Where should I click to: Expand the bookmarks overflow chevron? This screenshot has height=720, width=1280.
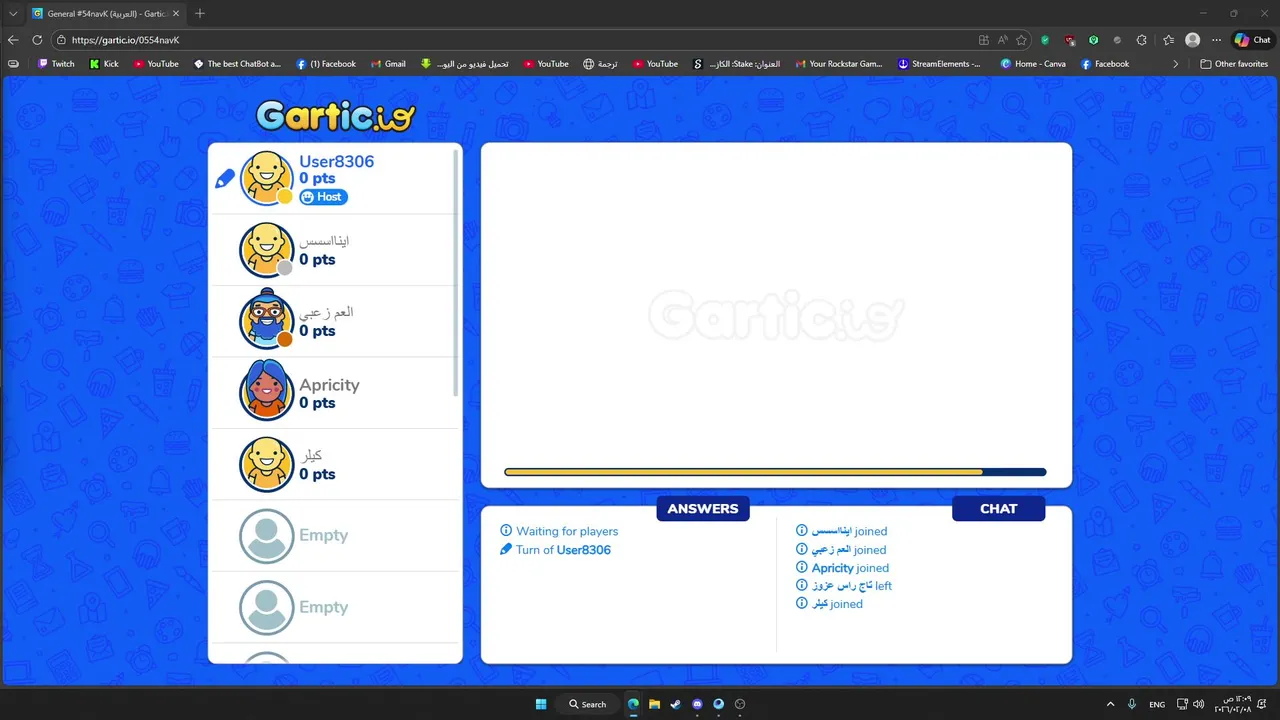click(x=1175, y=64)
